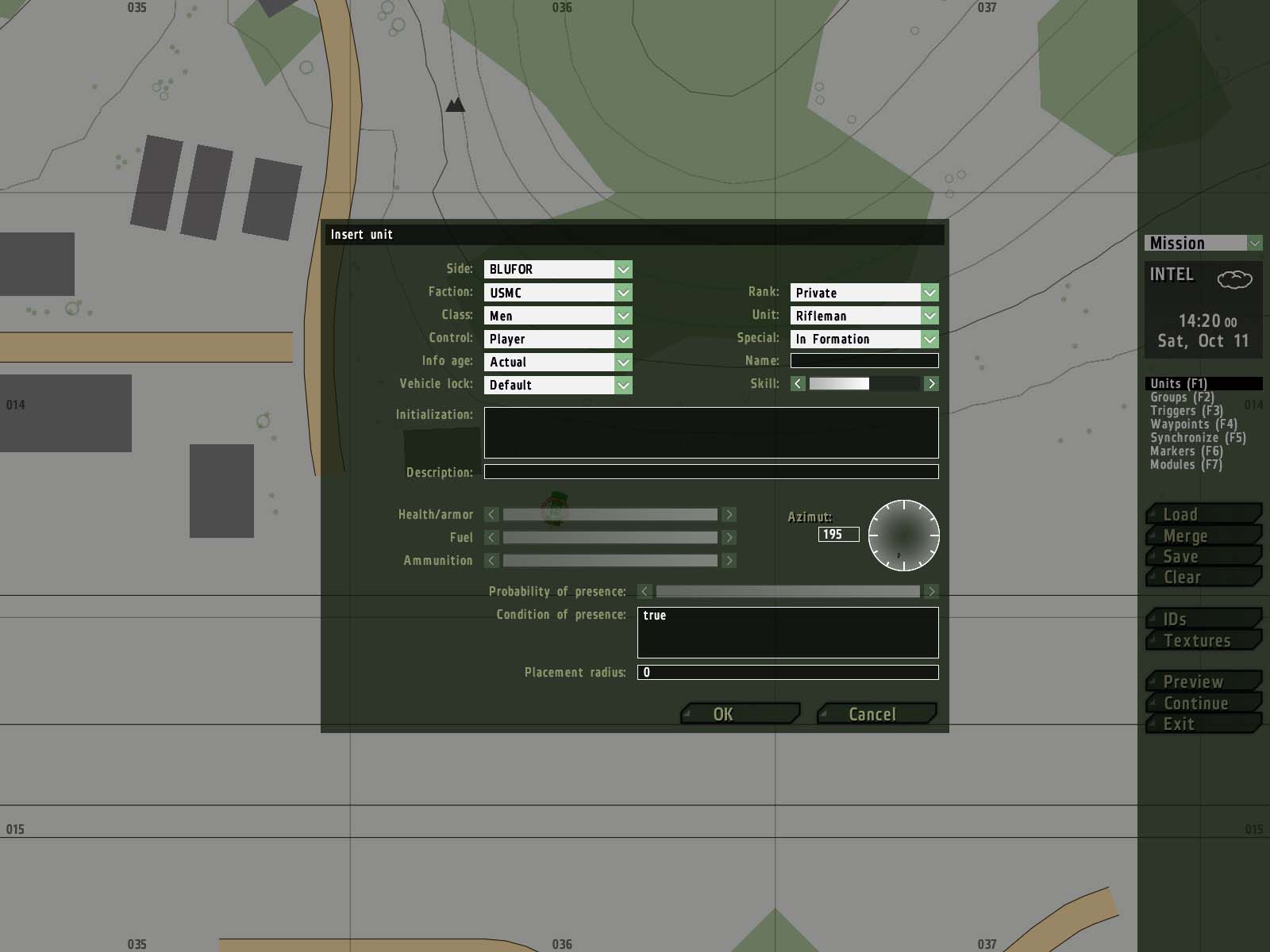The width and height of the screenshot is (1270, 952).
Task: Increase Ammunition with the right arrow
Action: pos(729,561)
